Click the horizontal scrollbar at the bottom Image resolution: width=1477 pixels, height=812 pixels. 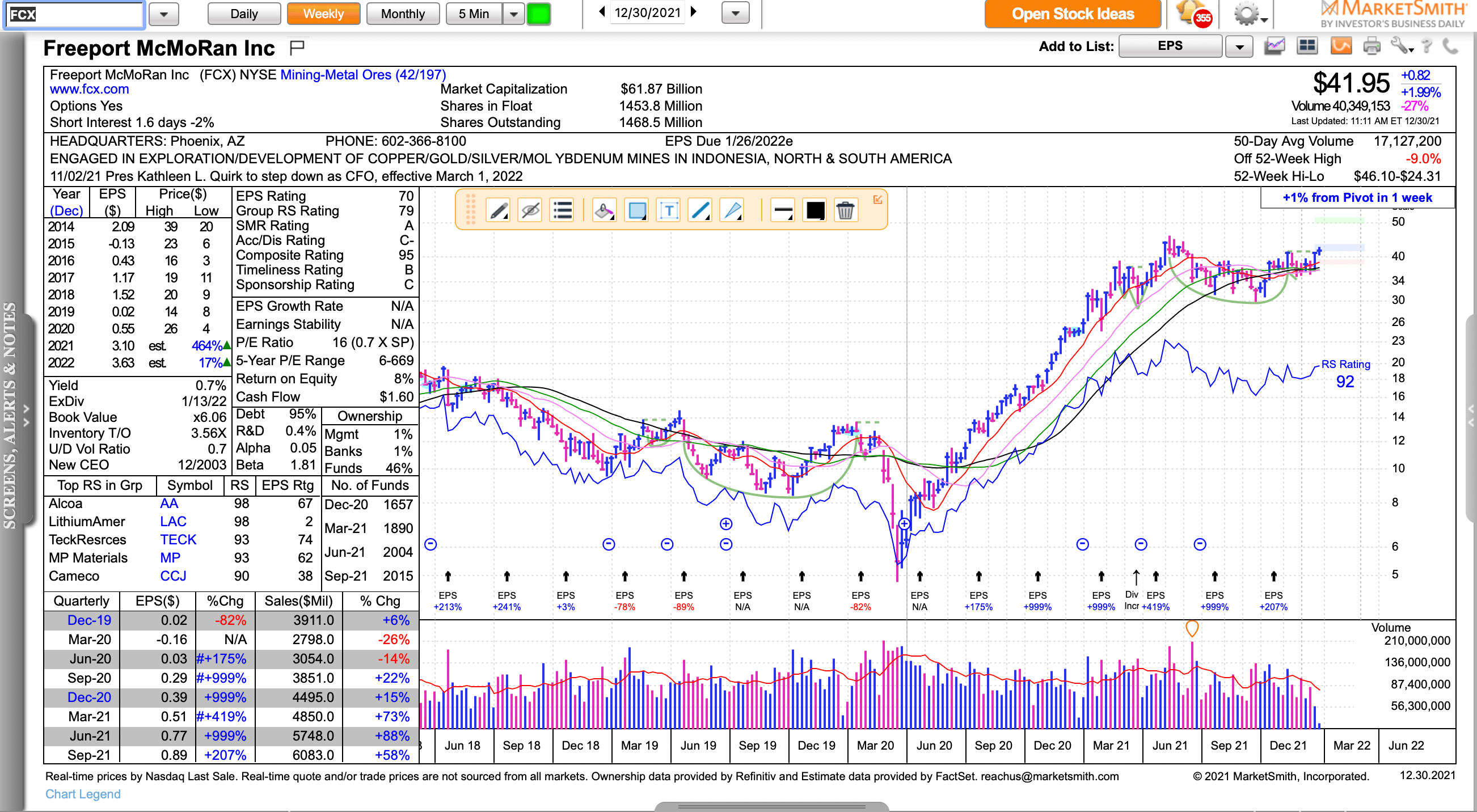pyautogui.click(x=771, y=807)
